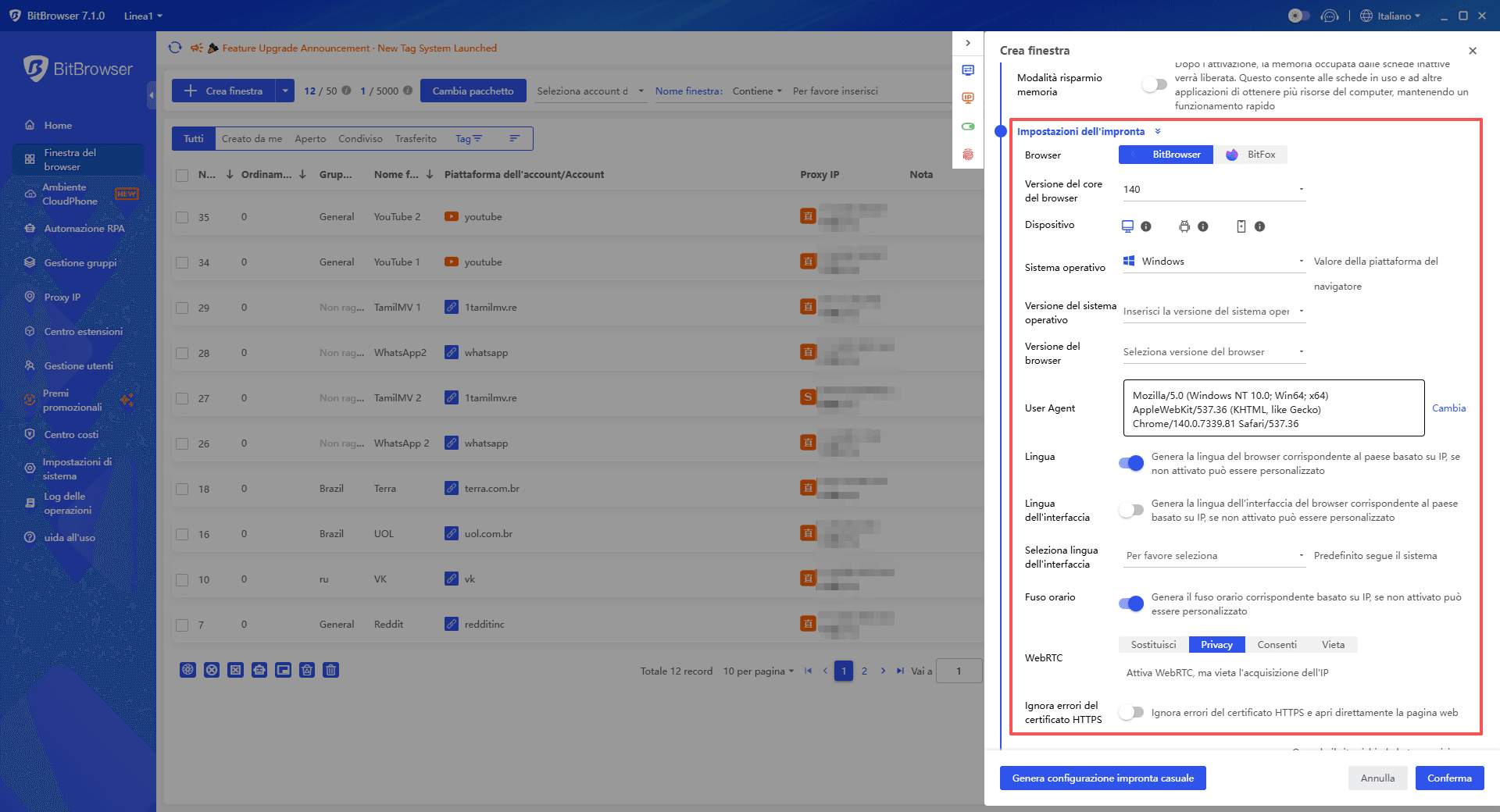Click Genera configurazione impronta casuale button

[x=1102, y=778]
